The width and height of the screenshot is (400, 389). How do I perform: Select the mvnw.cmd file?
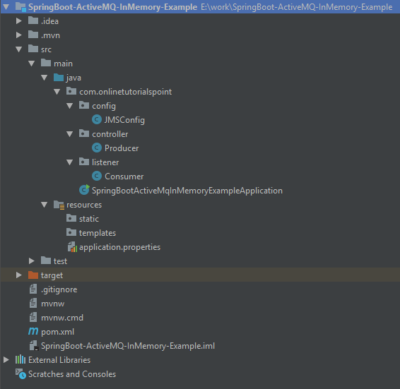click(62, 318)
